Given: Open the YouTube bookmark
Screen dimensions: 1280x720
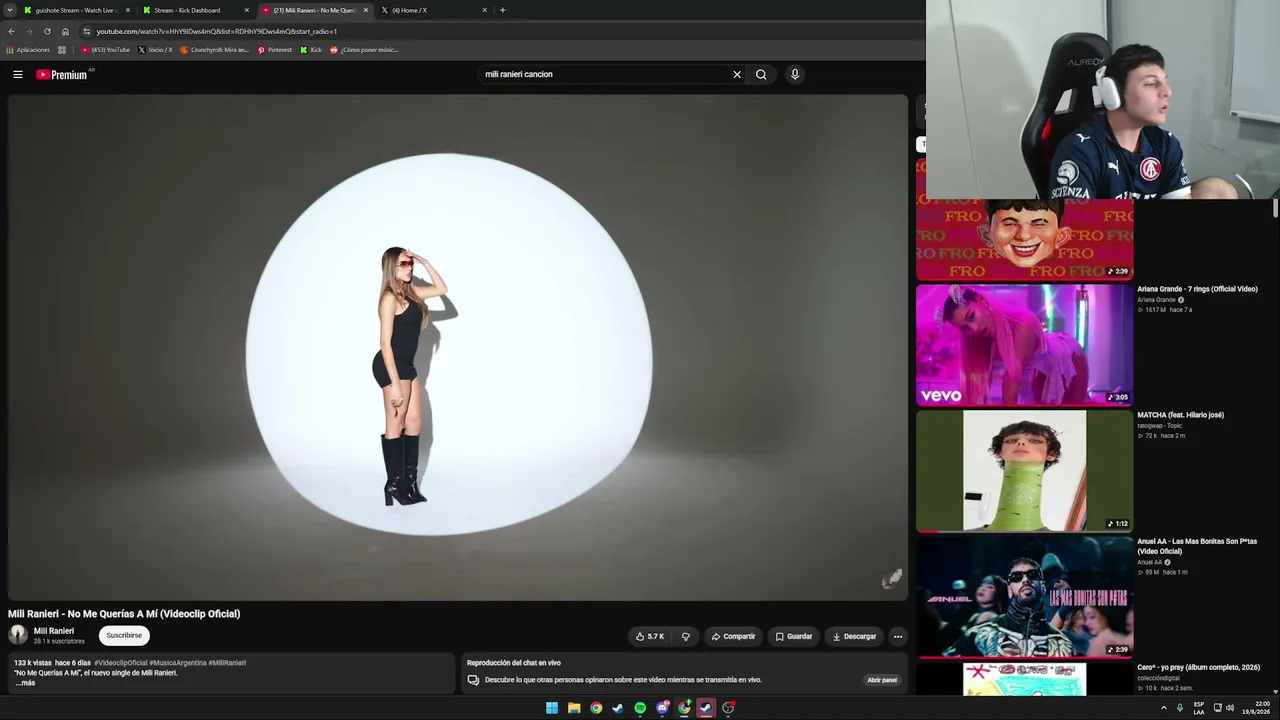Looking at the screenshot, I should coord(106,50).
